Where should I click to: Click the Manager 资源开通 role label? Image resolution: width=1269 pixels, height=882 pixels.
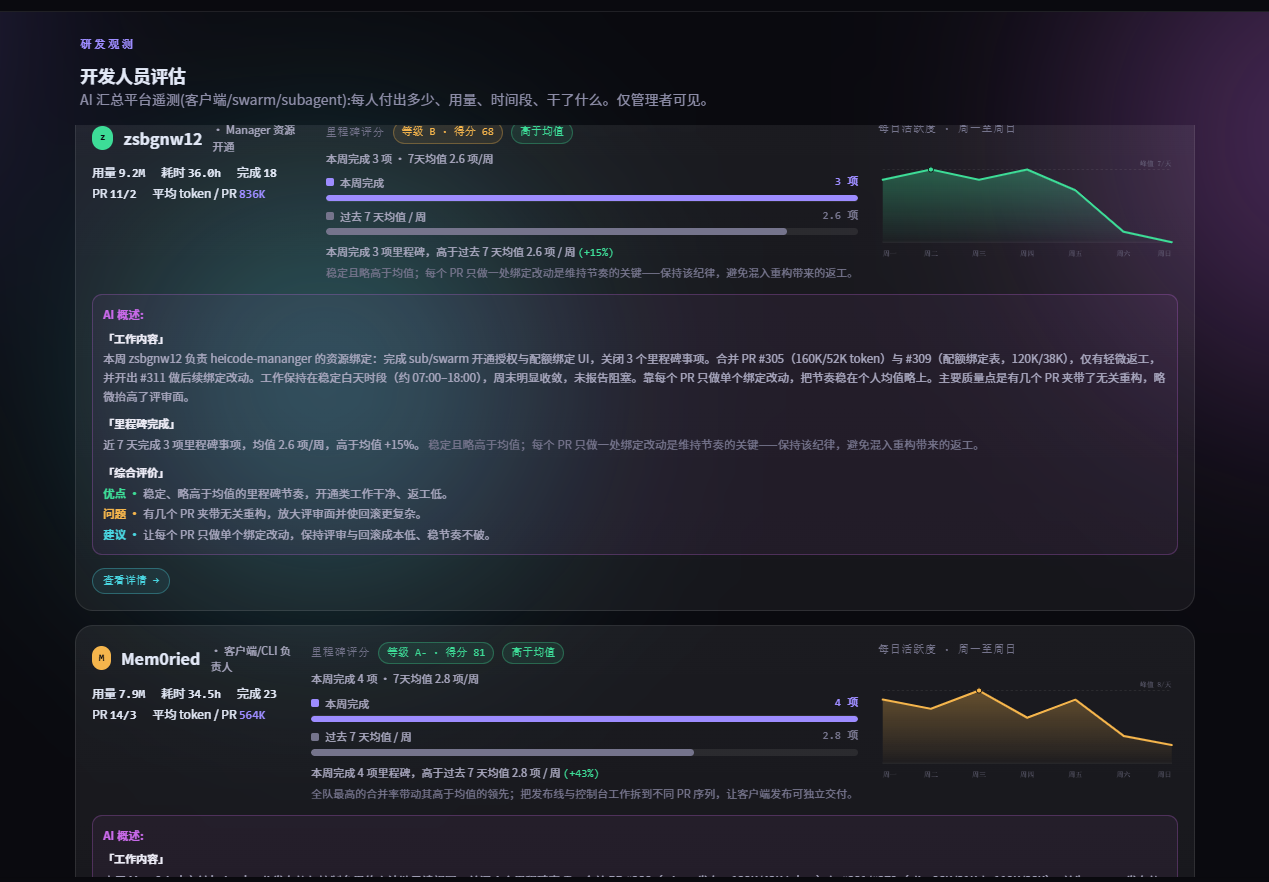click(x=254, y=138)
